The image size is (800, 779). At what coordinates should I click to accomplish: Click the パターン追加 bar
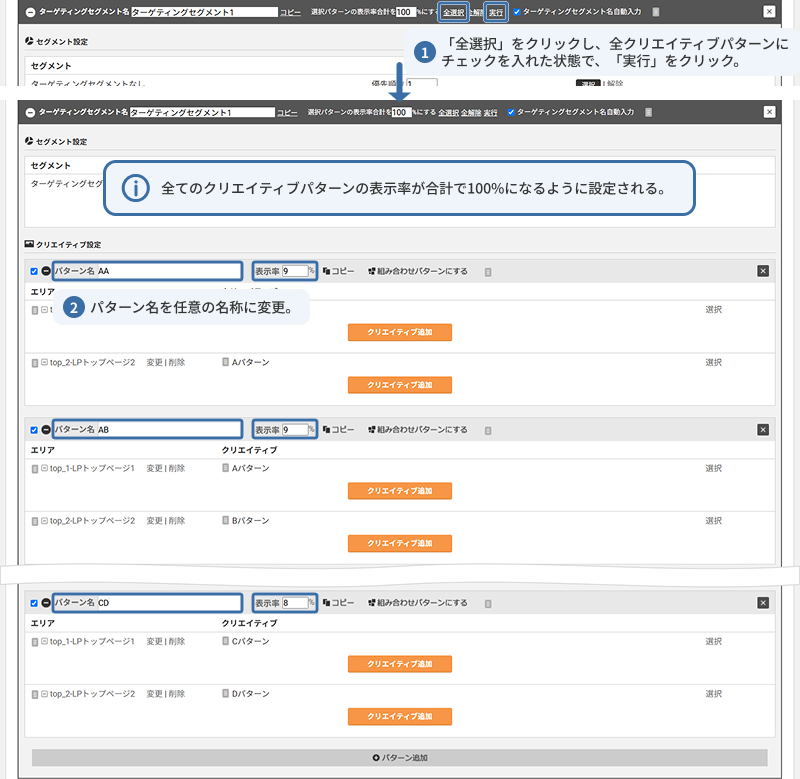(x=399, y=758)
